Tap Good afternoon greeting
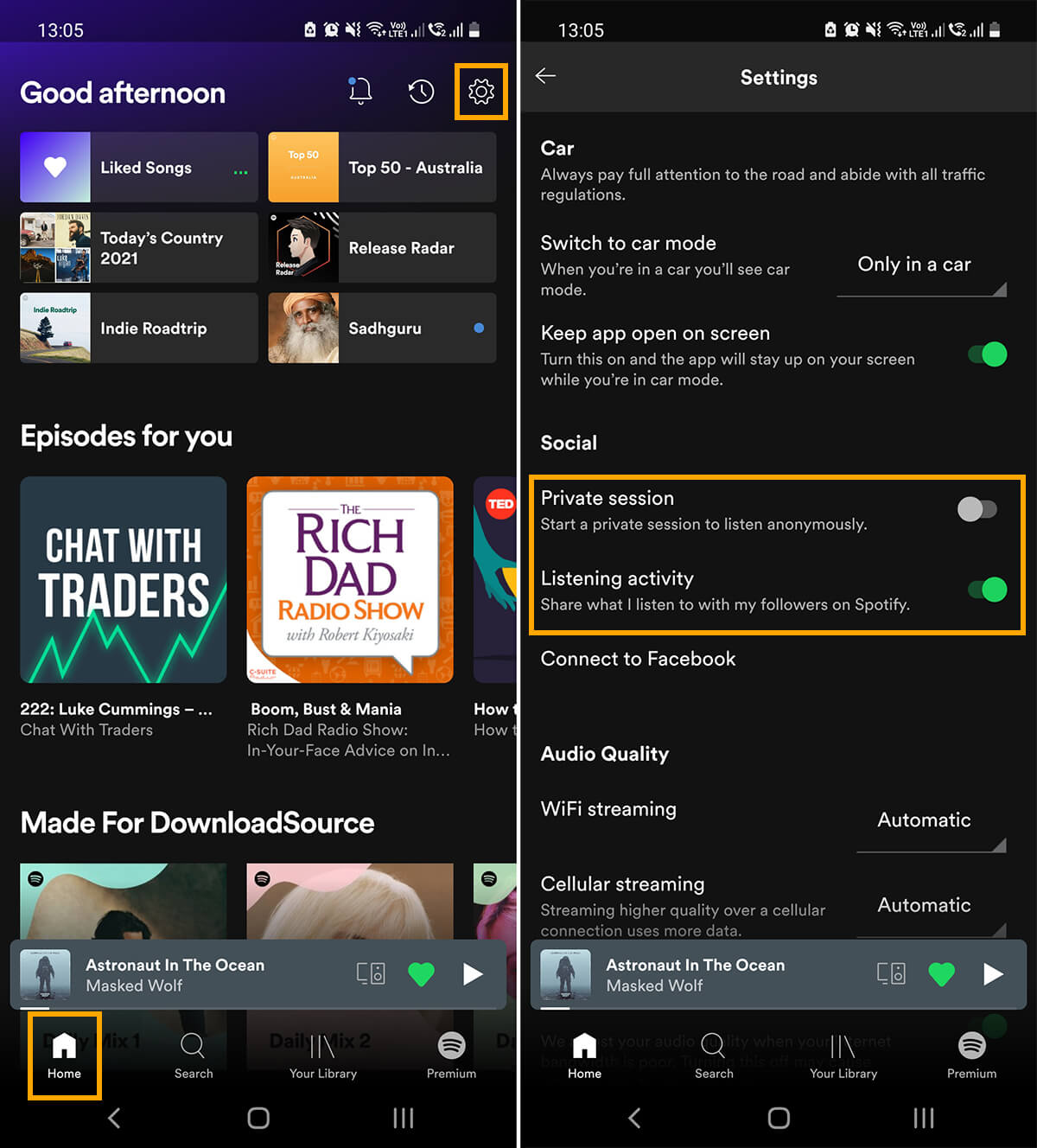The width and height of the screenshot is (1037, 1148). (x=123, y=92)
